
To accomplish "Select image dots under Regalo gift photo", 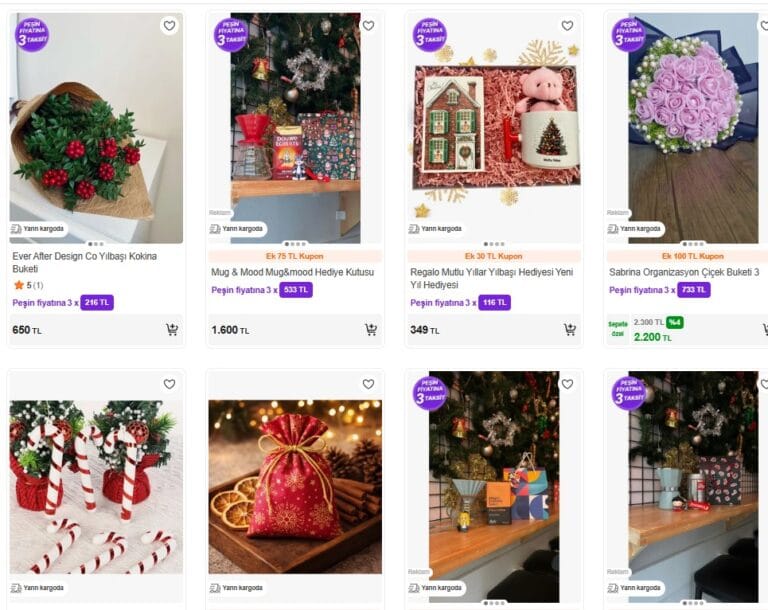I will pos(494,244).
